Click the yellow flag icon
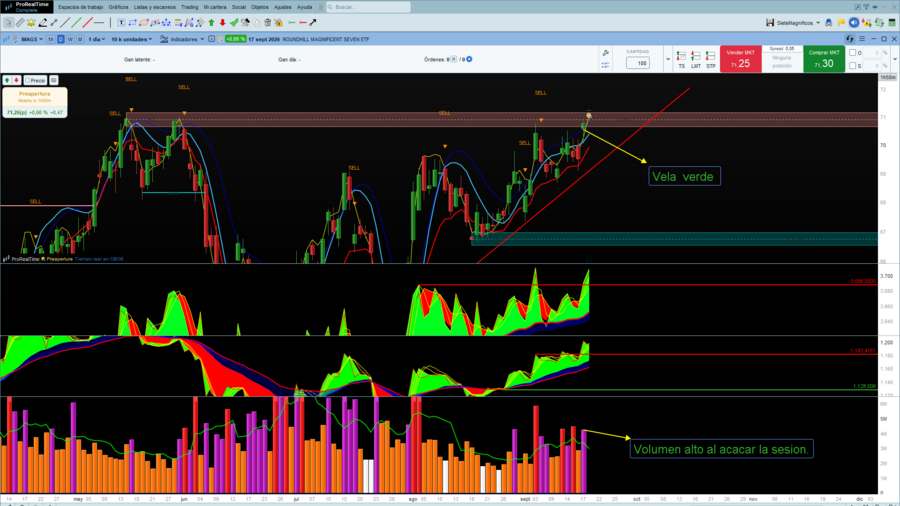The image size is (900, 506). [x=841, y=23]
